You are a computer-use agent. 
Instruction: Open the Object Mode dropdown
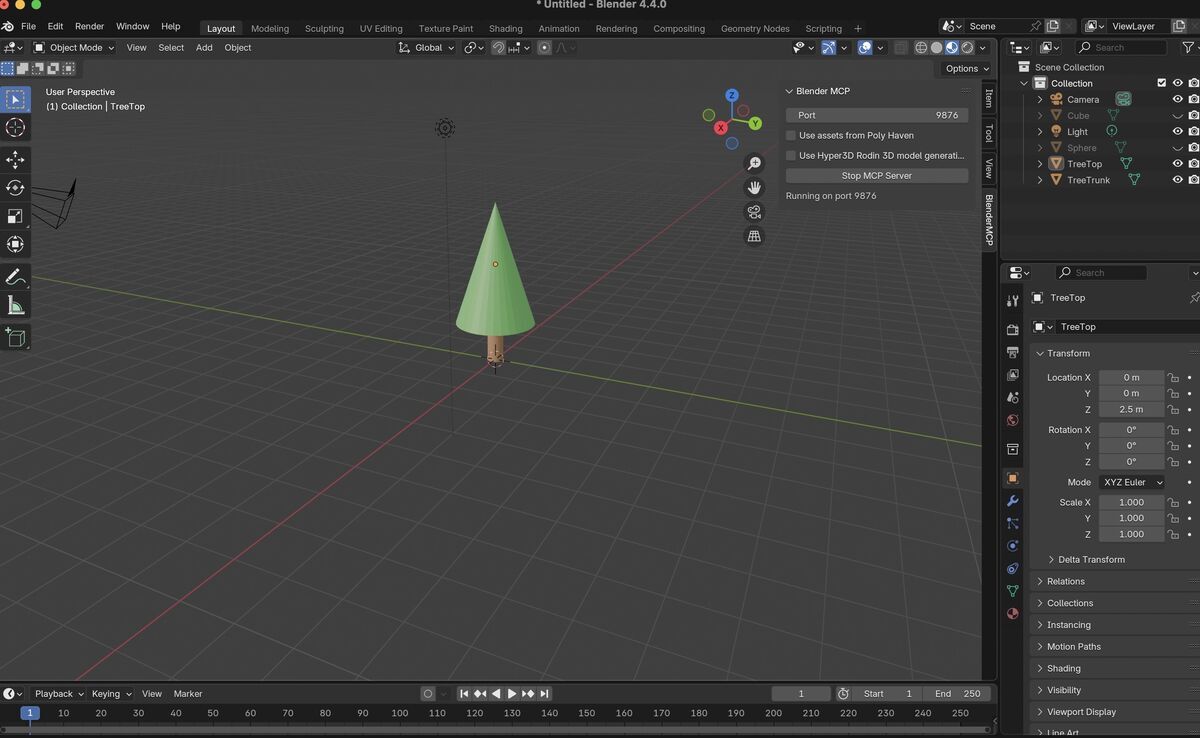coord(74,47)
